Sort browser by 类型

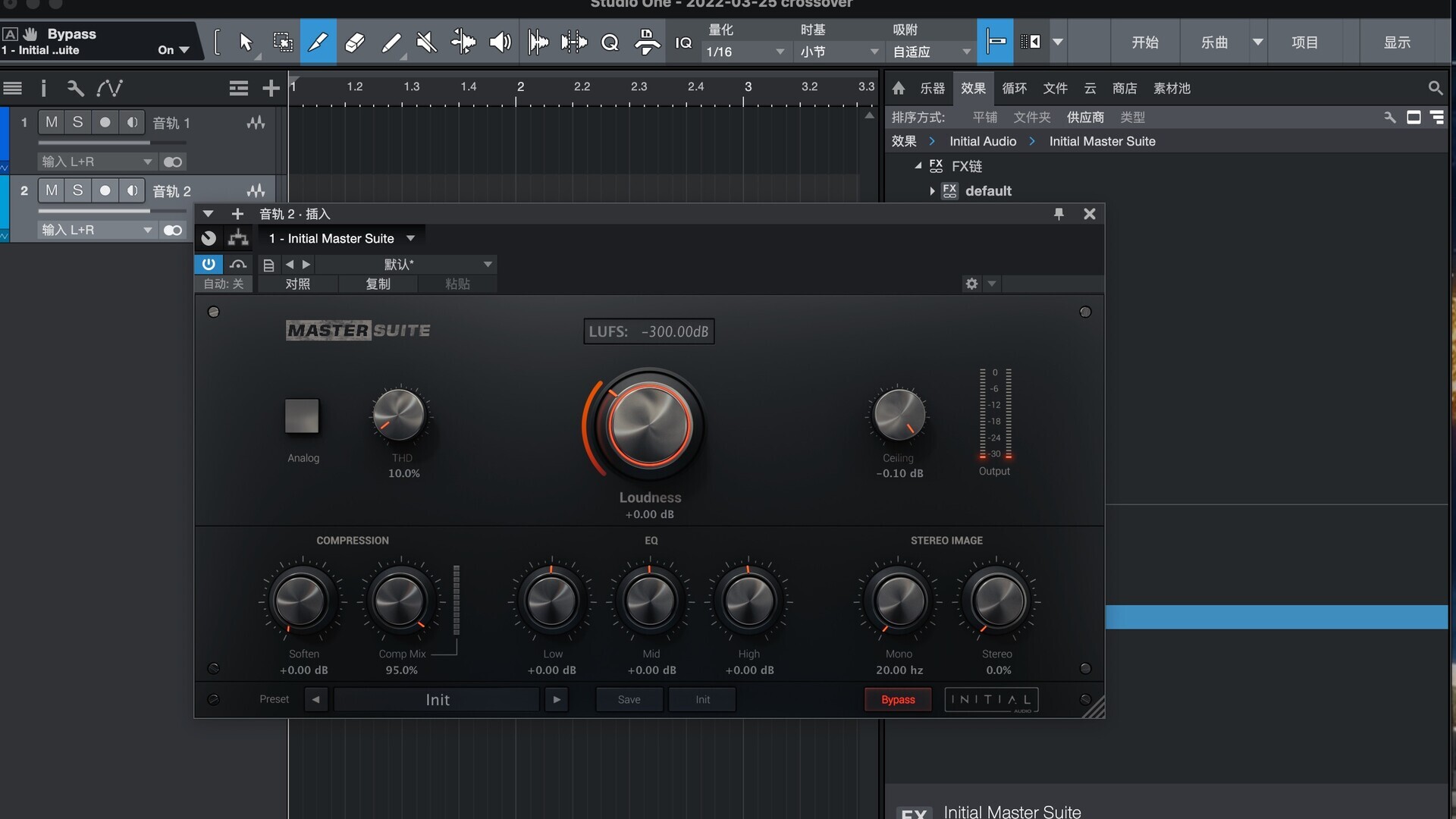[1132, 118]
